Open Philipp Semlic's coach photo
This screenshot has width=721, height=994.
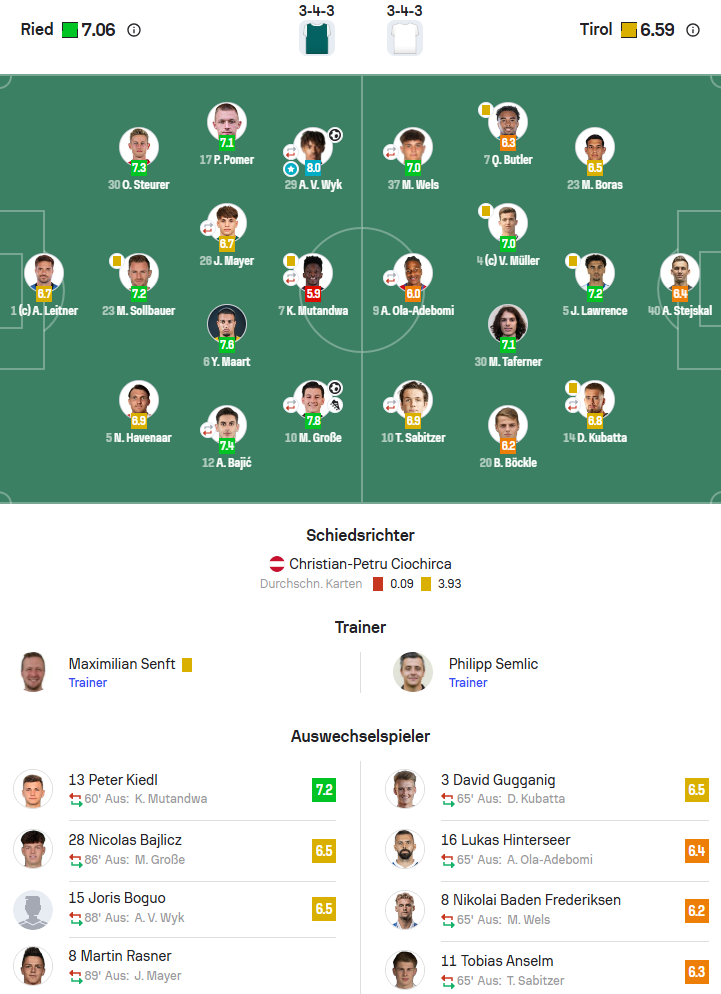[413, 672]
